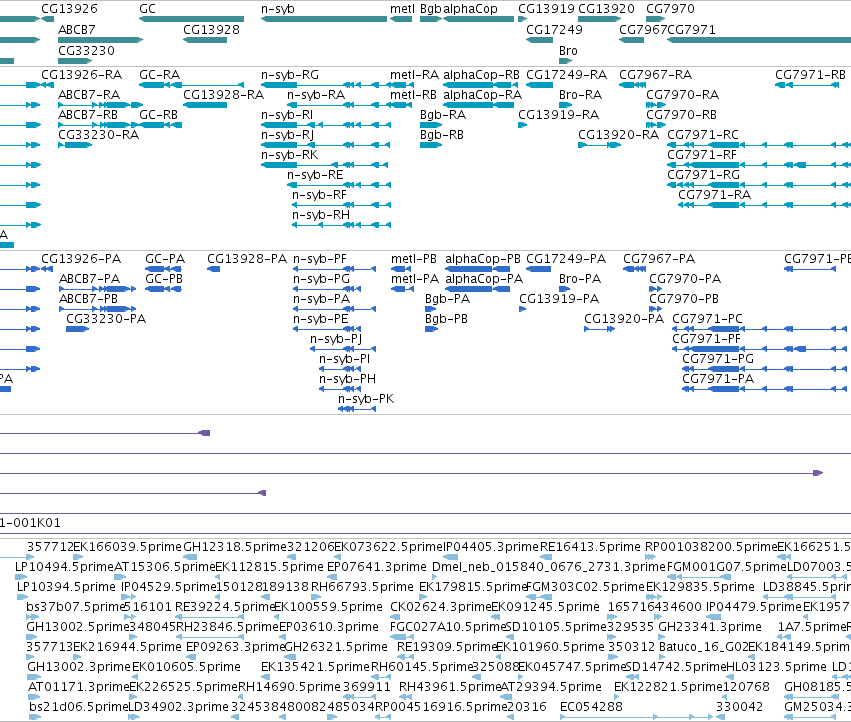Click the CG7970-RB transcript label
The width and height of the screenshot is (851, 722).
pyautogui.click(x=681, y=115)
